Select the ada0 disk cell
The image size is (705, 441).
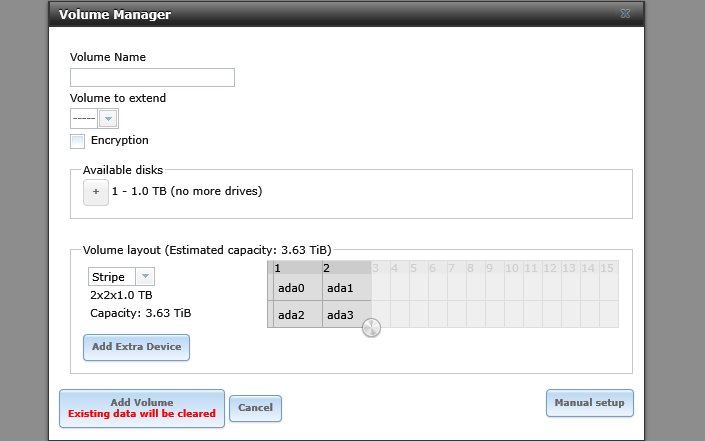click(298, 288)
